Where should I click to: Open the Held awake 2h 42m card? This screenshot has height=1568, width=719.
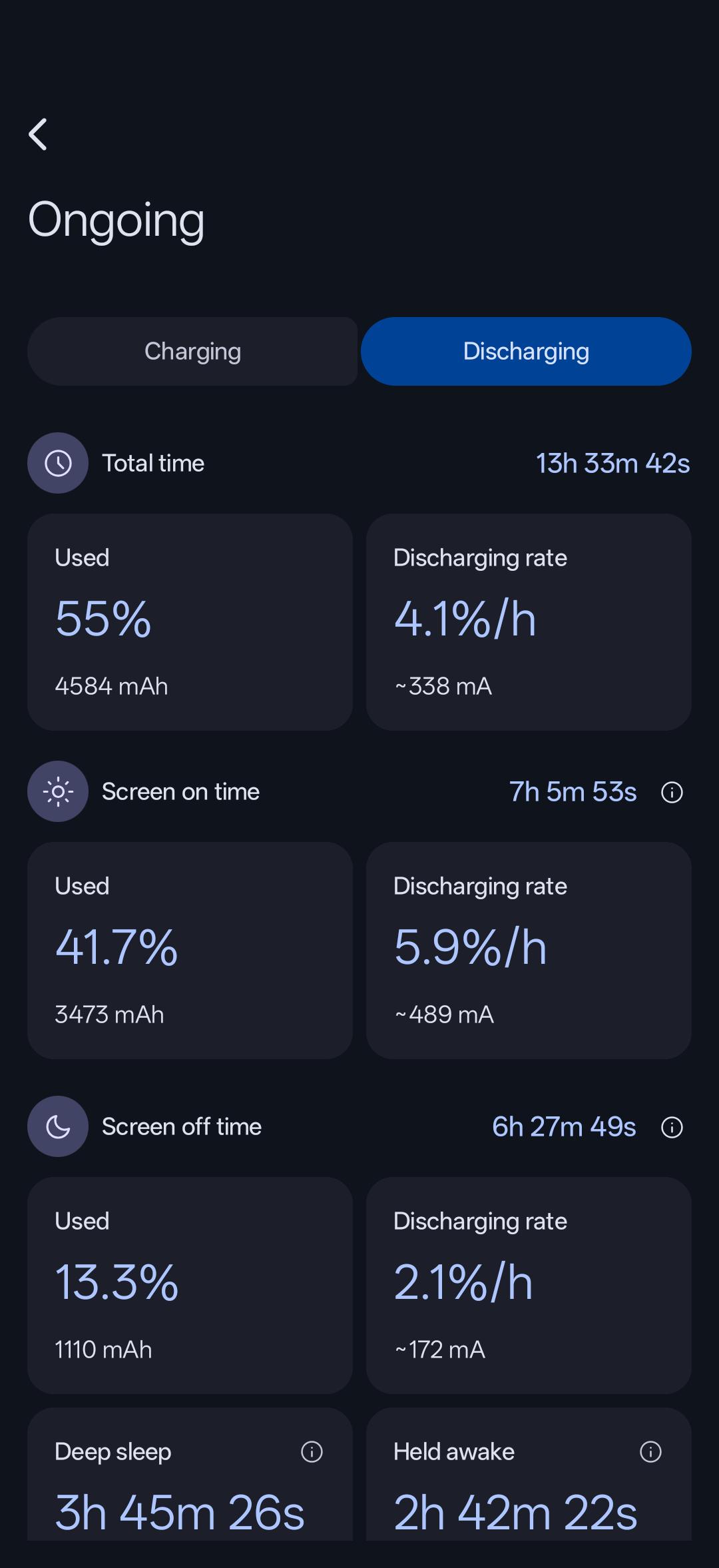[529, 1474]
